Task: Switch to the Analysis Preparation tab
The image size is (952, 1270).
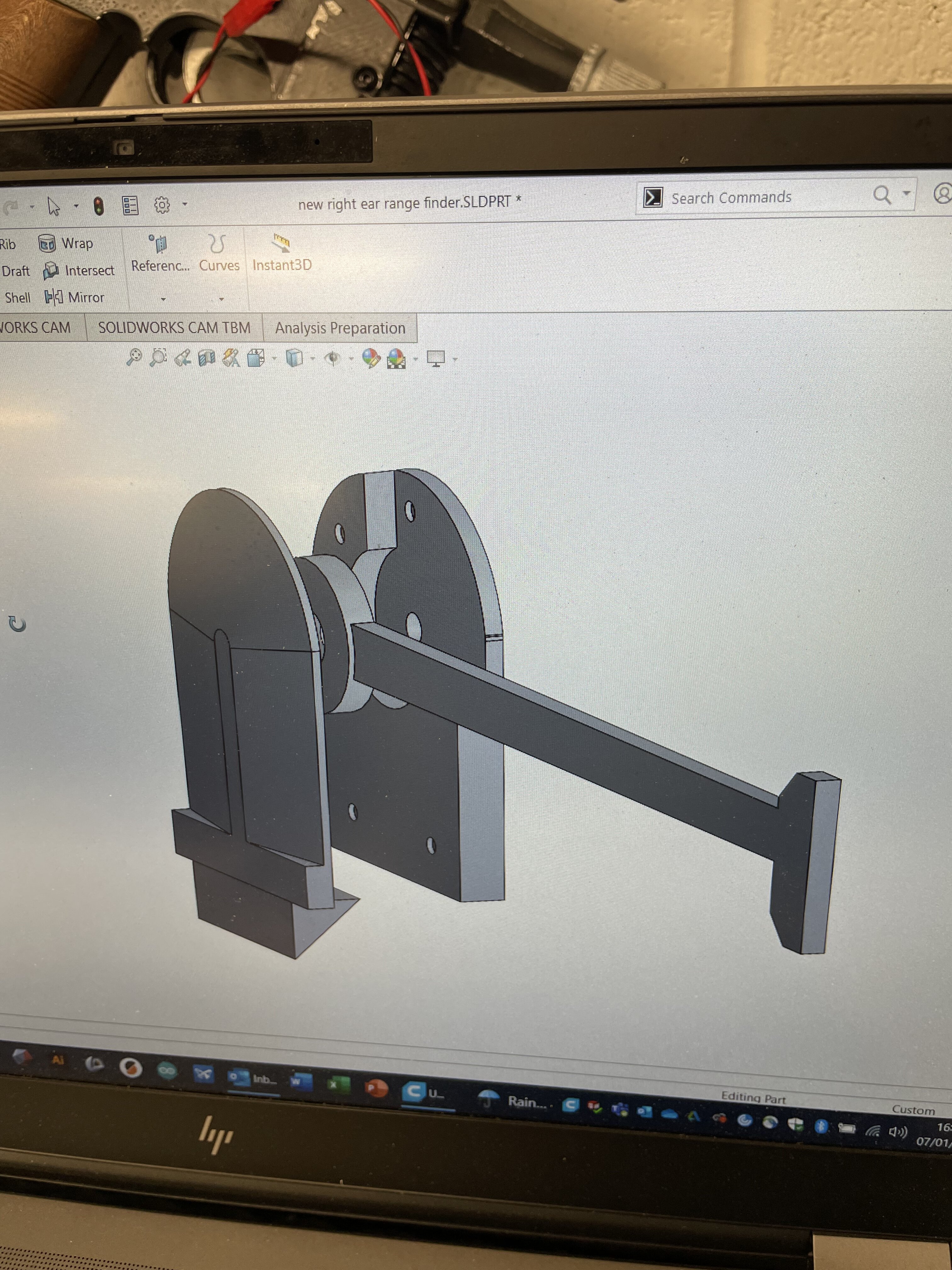Action: (340, 328)
